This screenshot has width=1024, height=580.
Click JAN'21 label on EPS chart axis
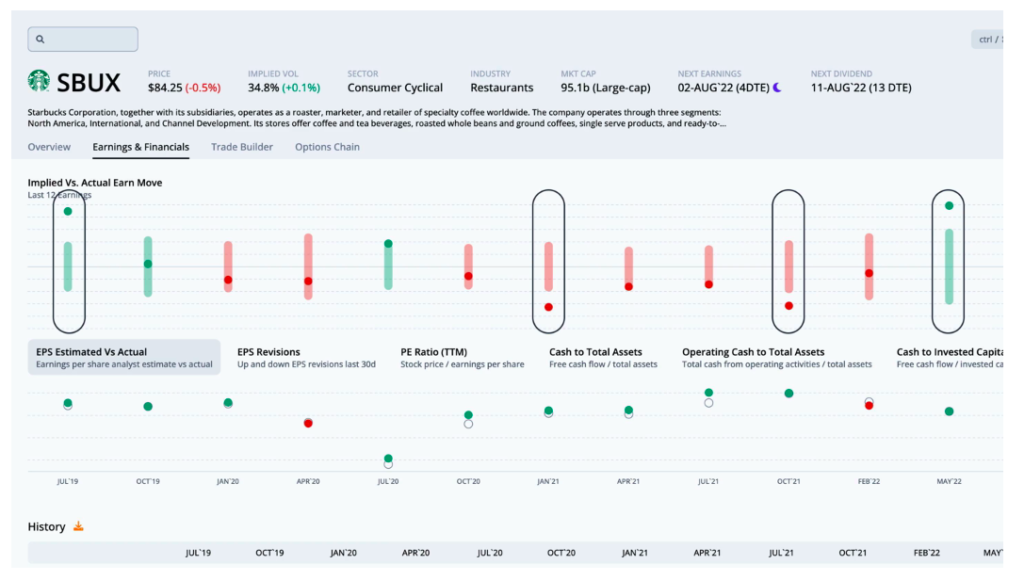[549, 481]
